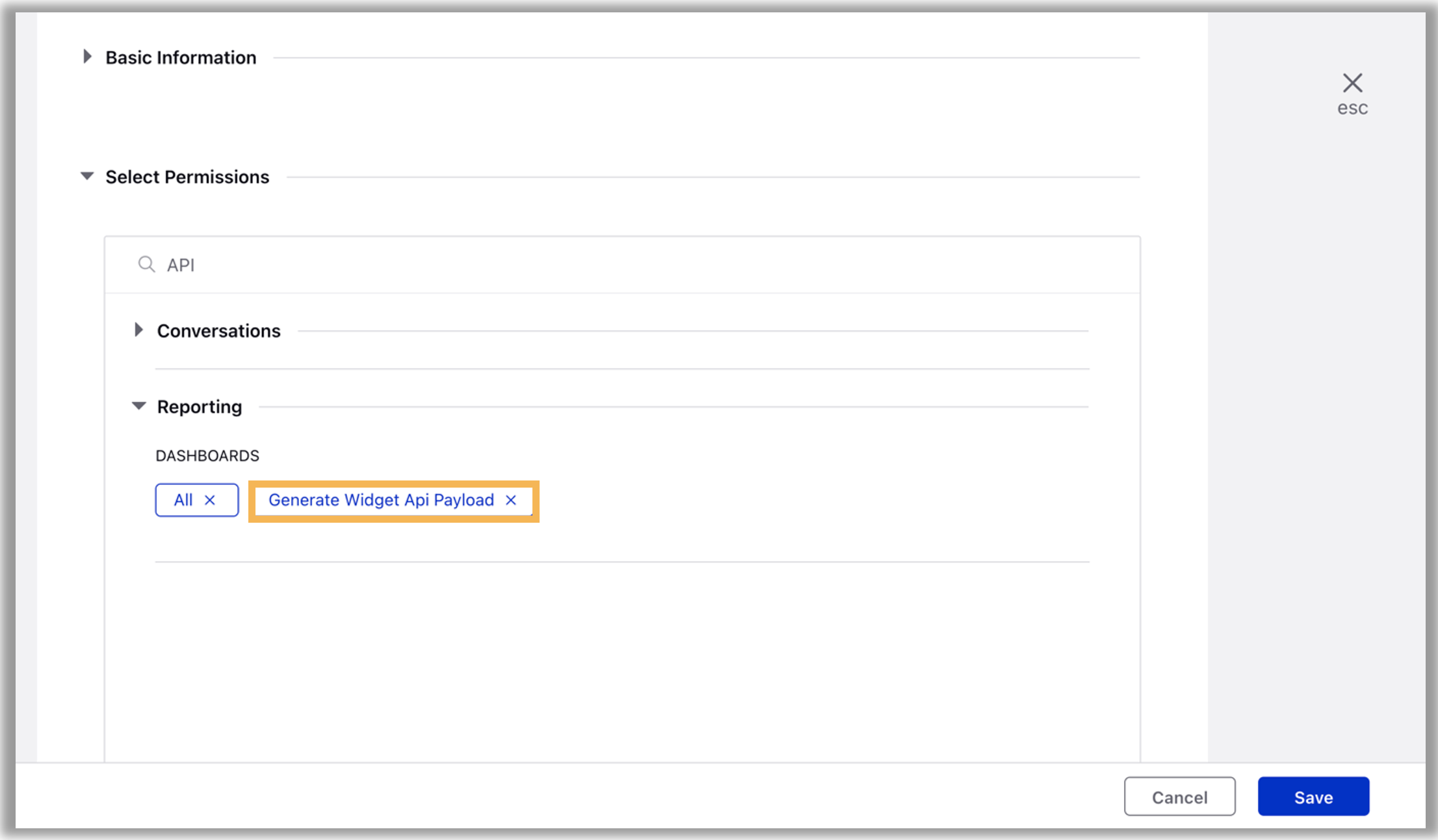
Task: Click the Conversations group label
Action: tap(218, 331)
